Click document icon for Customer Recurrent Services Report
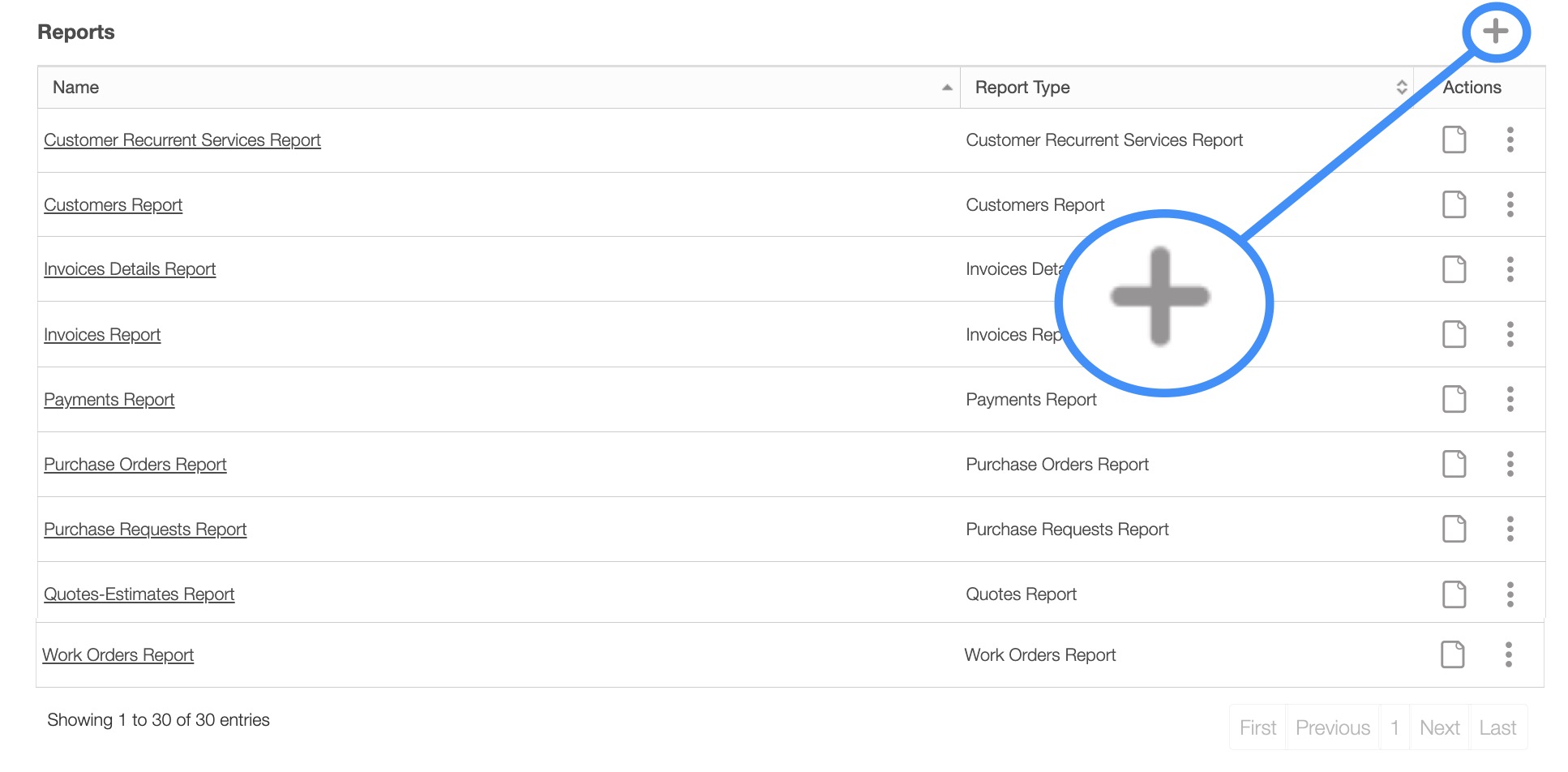This screenshot has height=772, width=1568. 1454,139
